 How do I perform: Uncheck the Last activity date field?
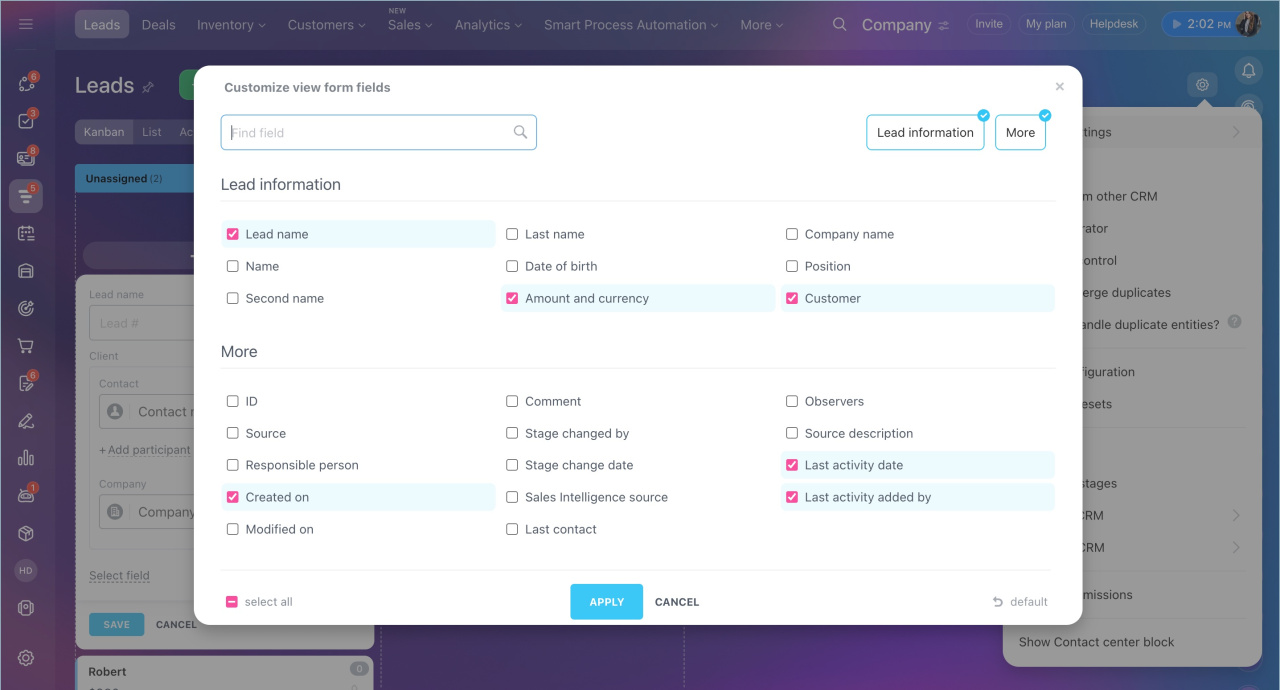click(792, 465)
